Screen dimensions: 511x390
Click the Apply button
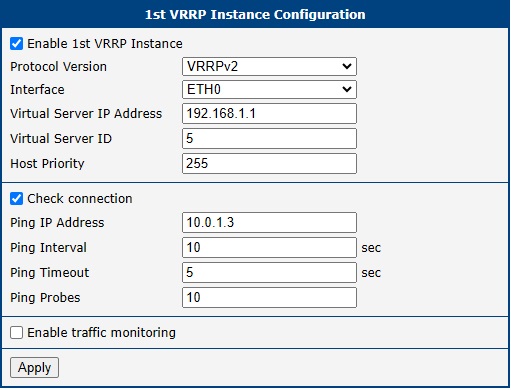(x=34, y=368)
